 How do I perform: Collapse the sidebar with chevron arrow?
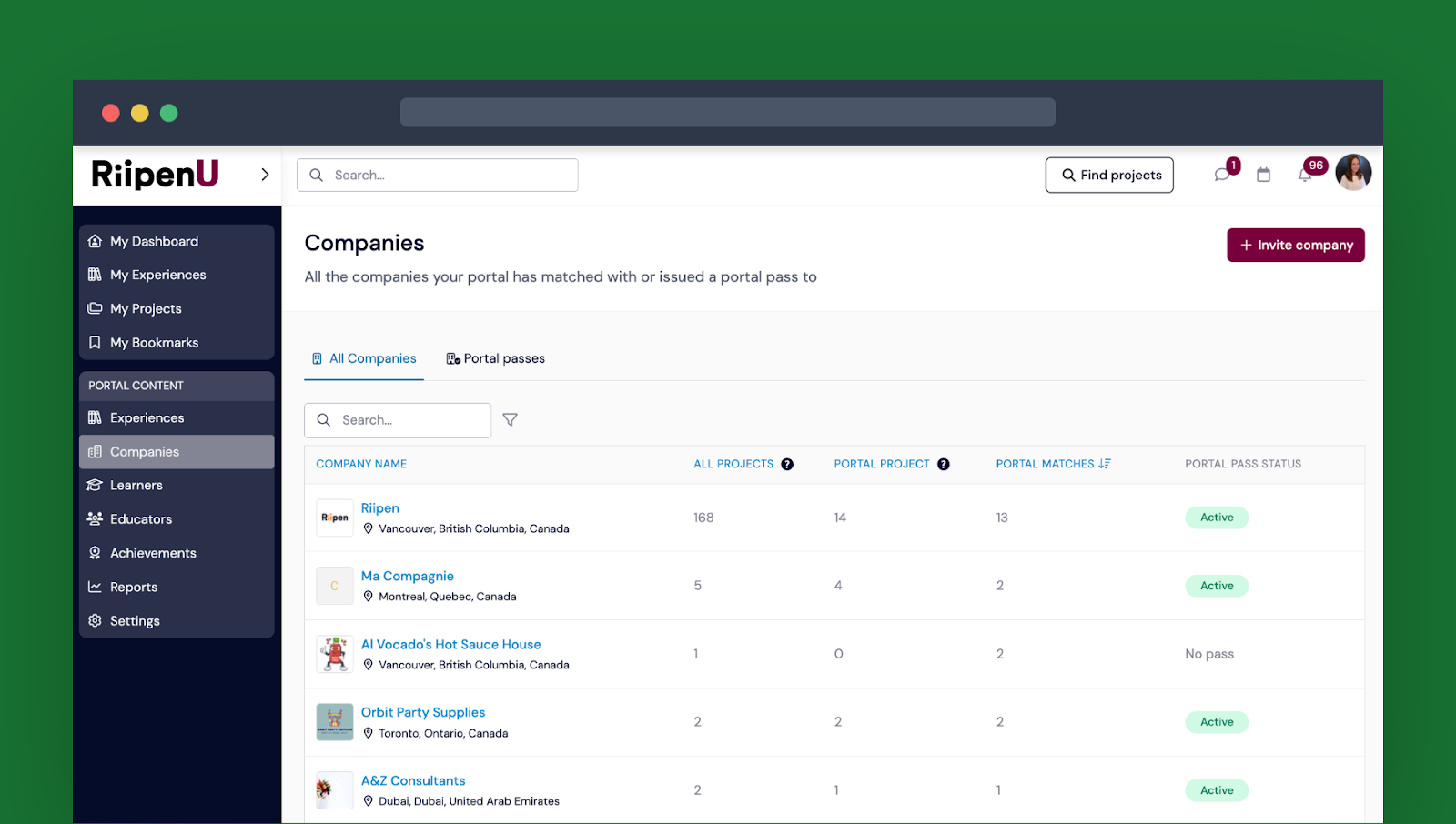(x=265, y=175)
